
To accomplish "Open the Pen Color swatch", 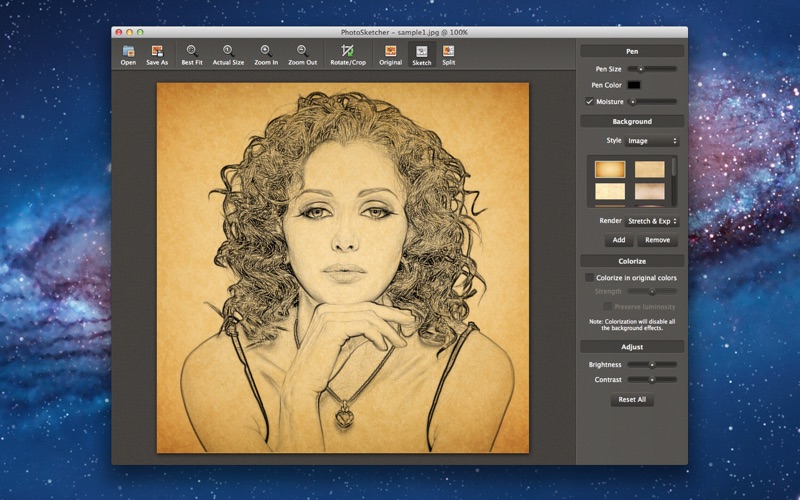I will pyautogui.click(x=634, y=85).
